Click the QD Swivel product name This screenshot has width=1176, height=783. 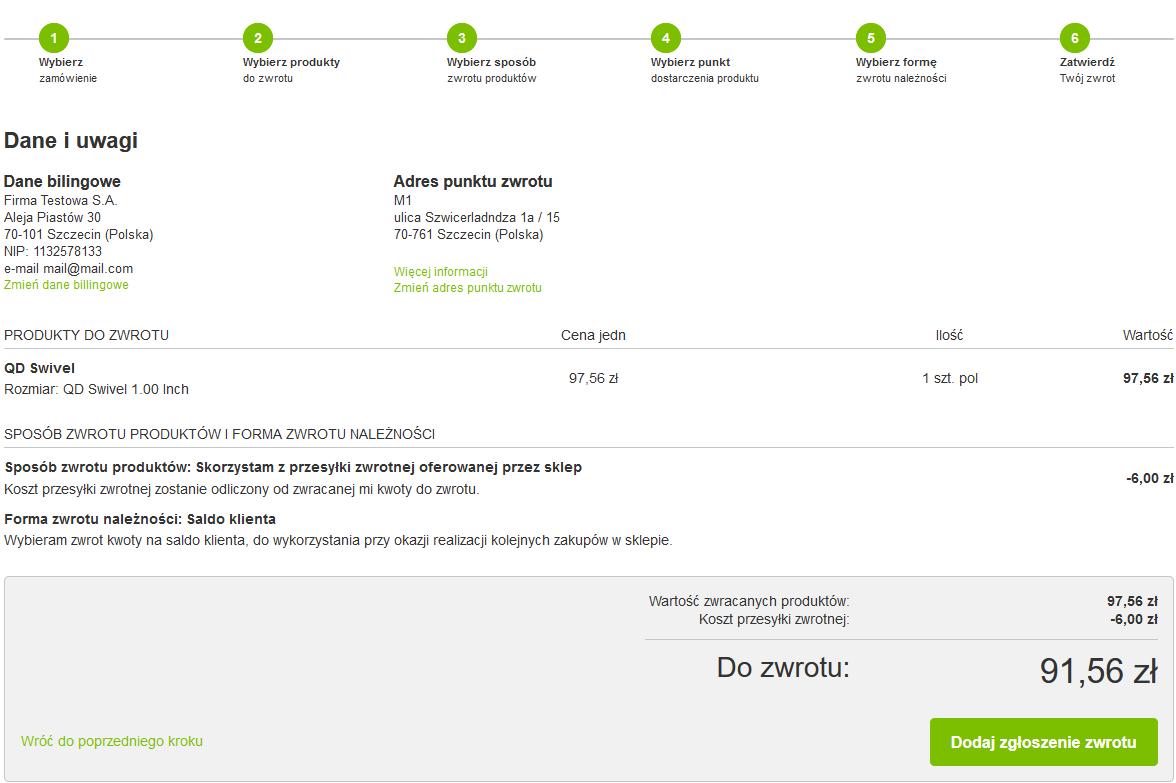39,368
